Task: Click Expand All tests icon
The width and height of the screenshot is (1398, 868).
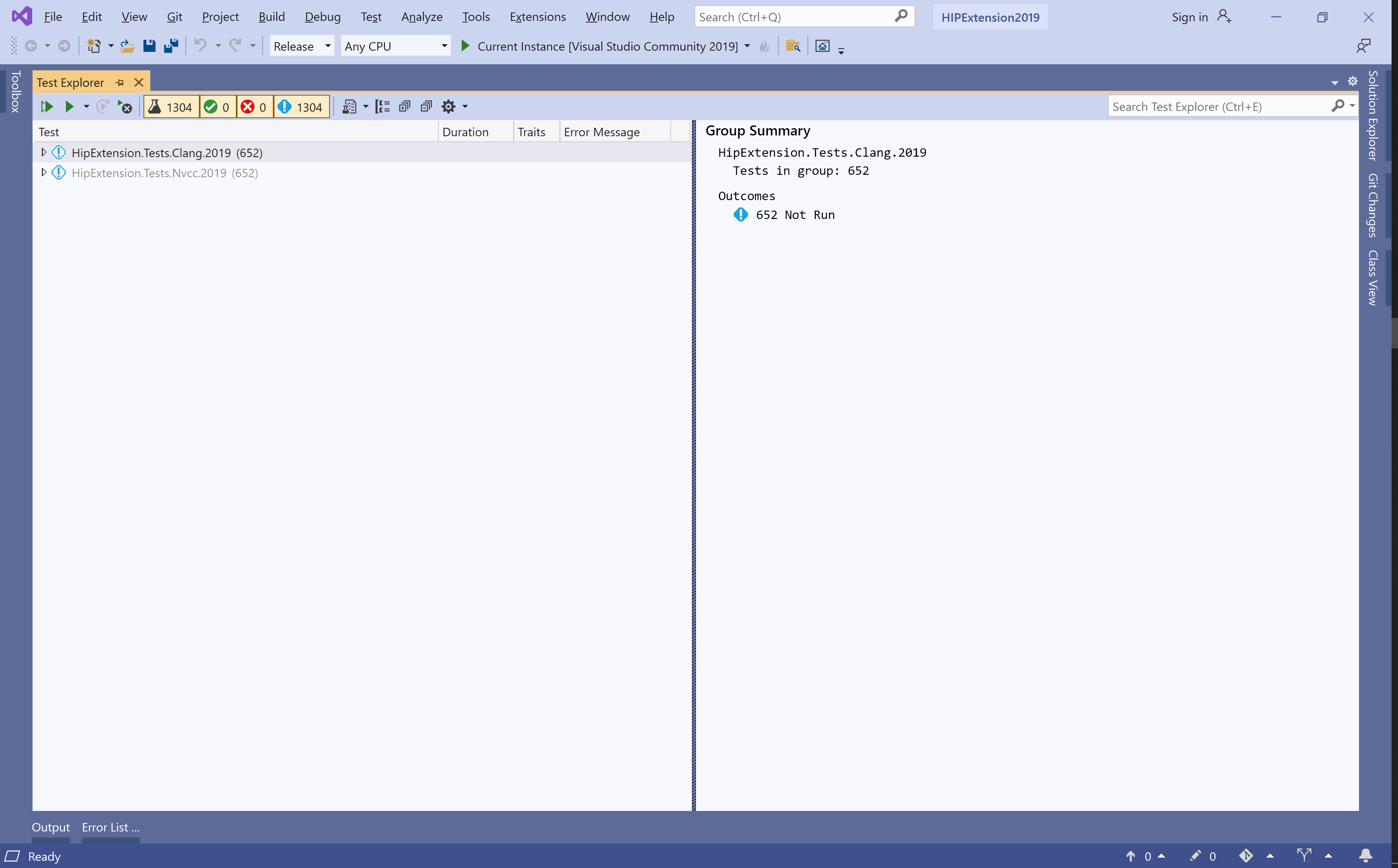Action: [405, 107]
